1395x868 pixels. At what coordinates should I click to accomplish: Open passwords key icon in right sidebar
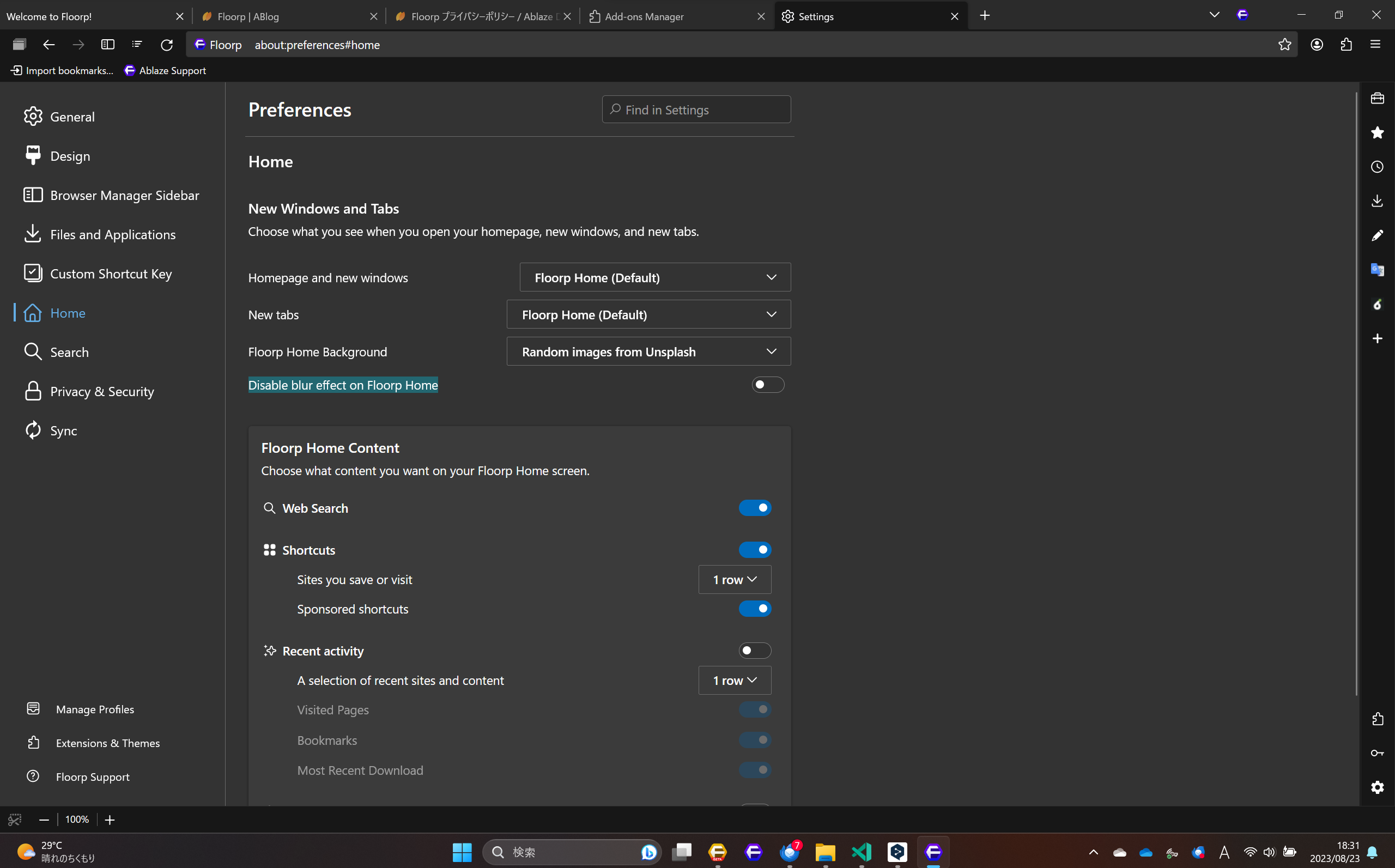pos(1377,753)
